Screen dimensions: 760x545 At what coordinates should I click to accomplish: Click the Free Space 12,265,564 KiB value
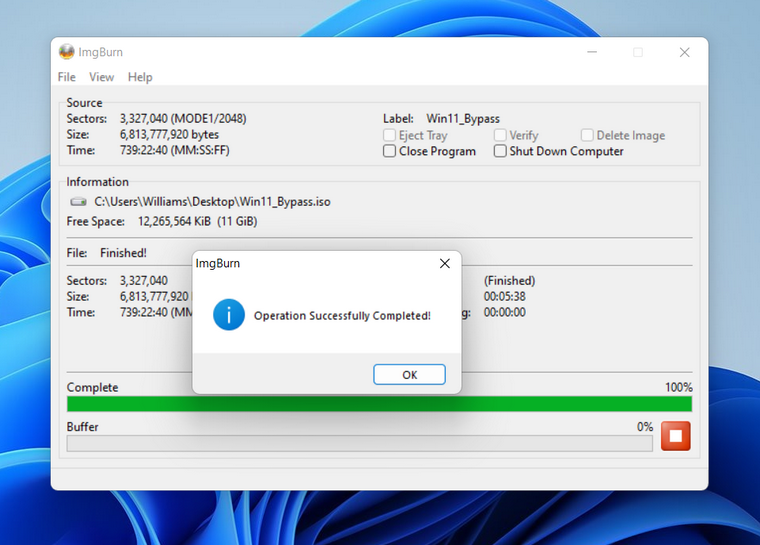point(197,222)
